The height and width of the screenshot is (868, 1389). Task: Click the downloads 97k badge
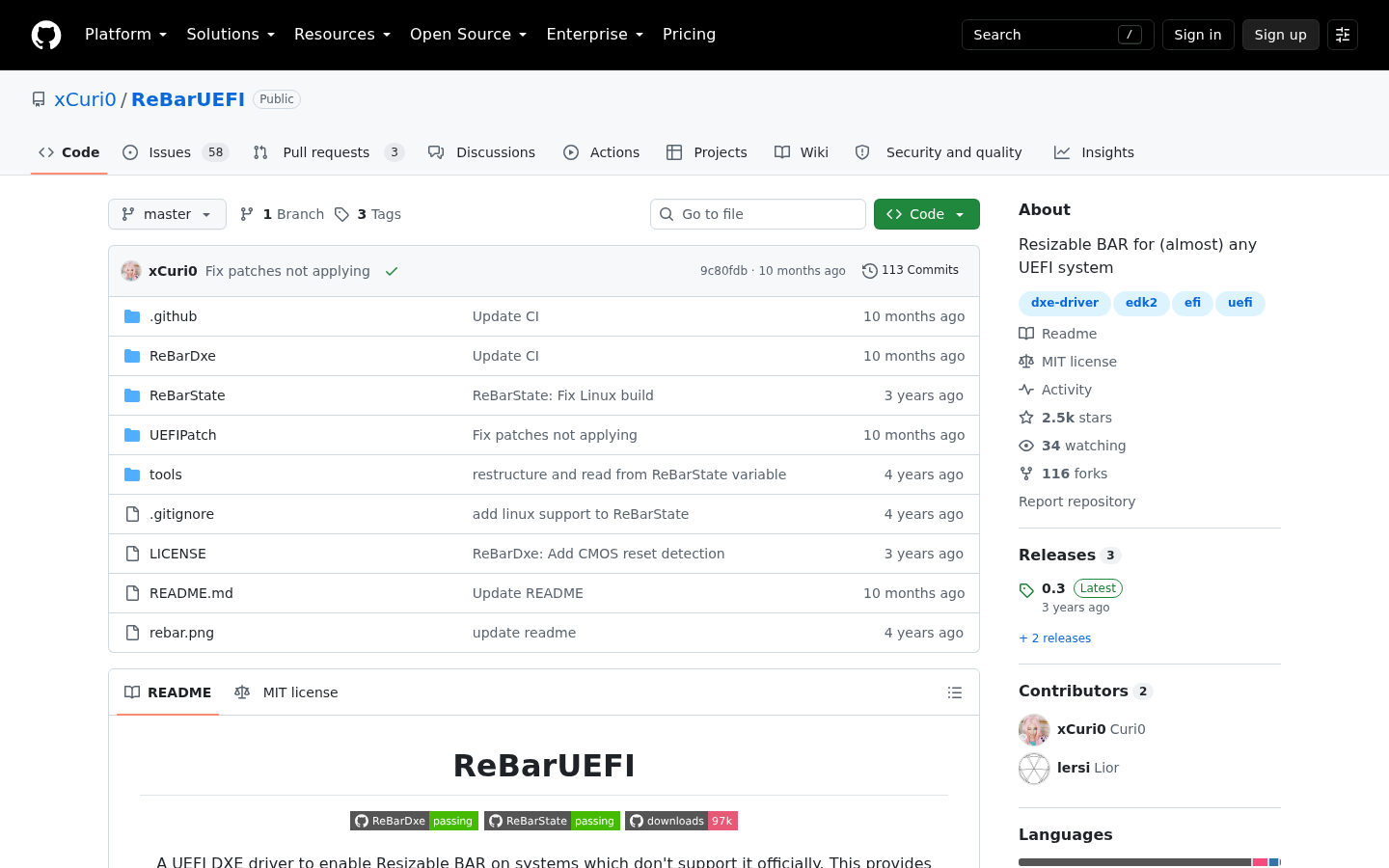pos(681,821)
